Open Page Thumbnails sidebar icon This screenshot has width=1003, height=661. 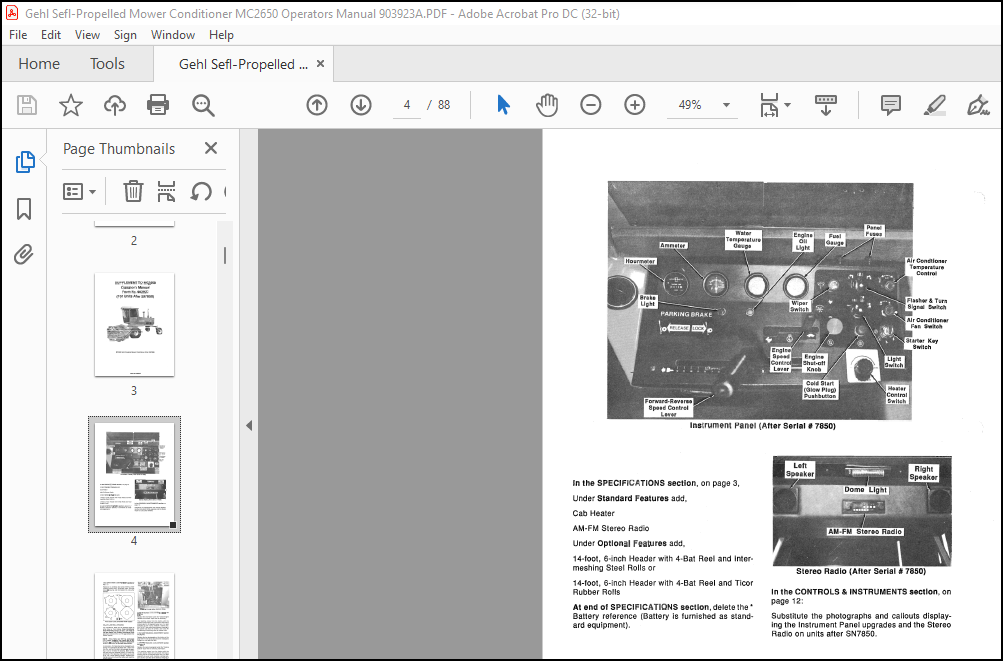click(x=25, y=162)
